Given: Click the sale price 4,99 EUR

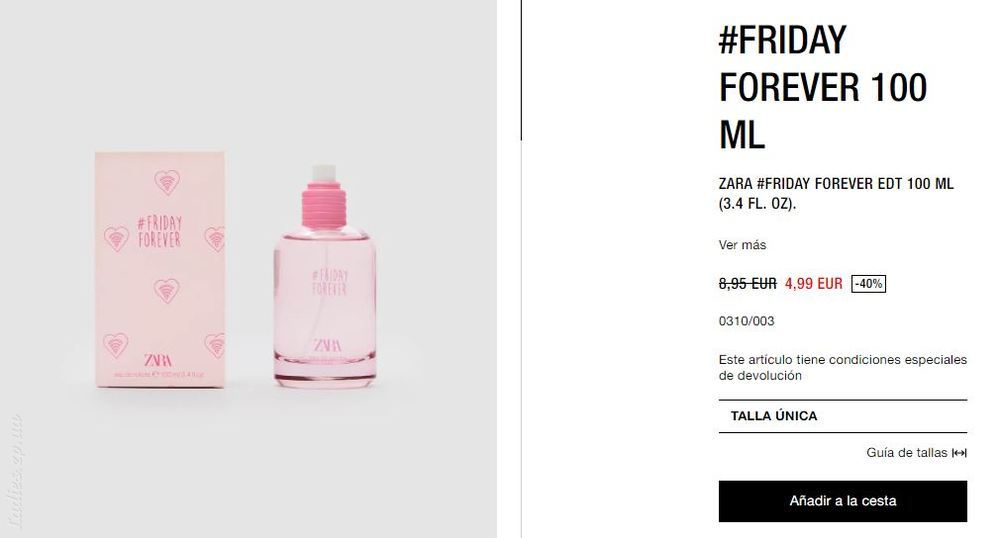Looking at the screenshot, I should coord(814,284).
